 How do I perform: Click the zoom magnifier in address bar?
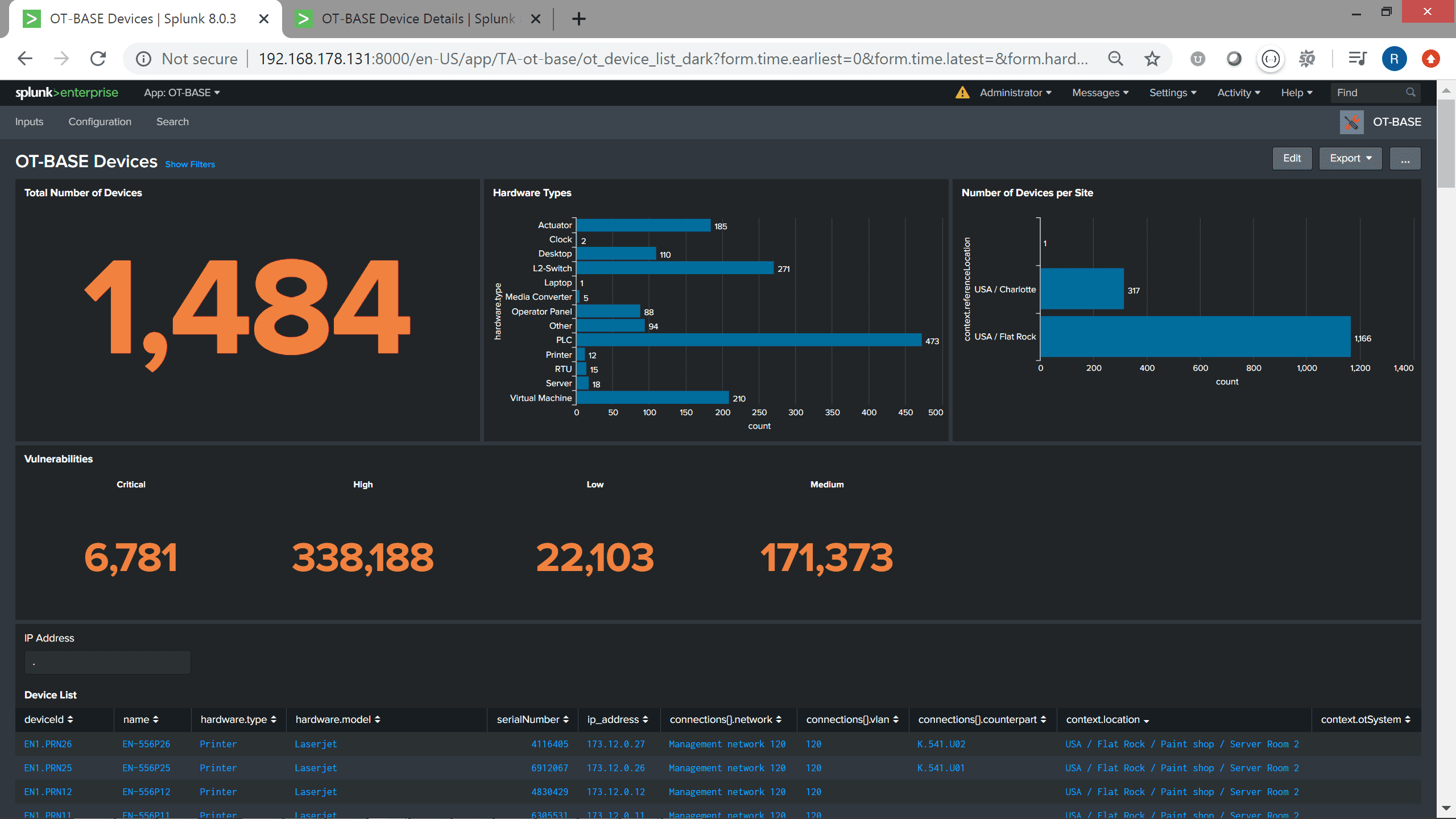(x=1115, y=59)
